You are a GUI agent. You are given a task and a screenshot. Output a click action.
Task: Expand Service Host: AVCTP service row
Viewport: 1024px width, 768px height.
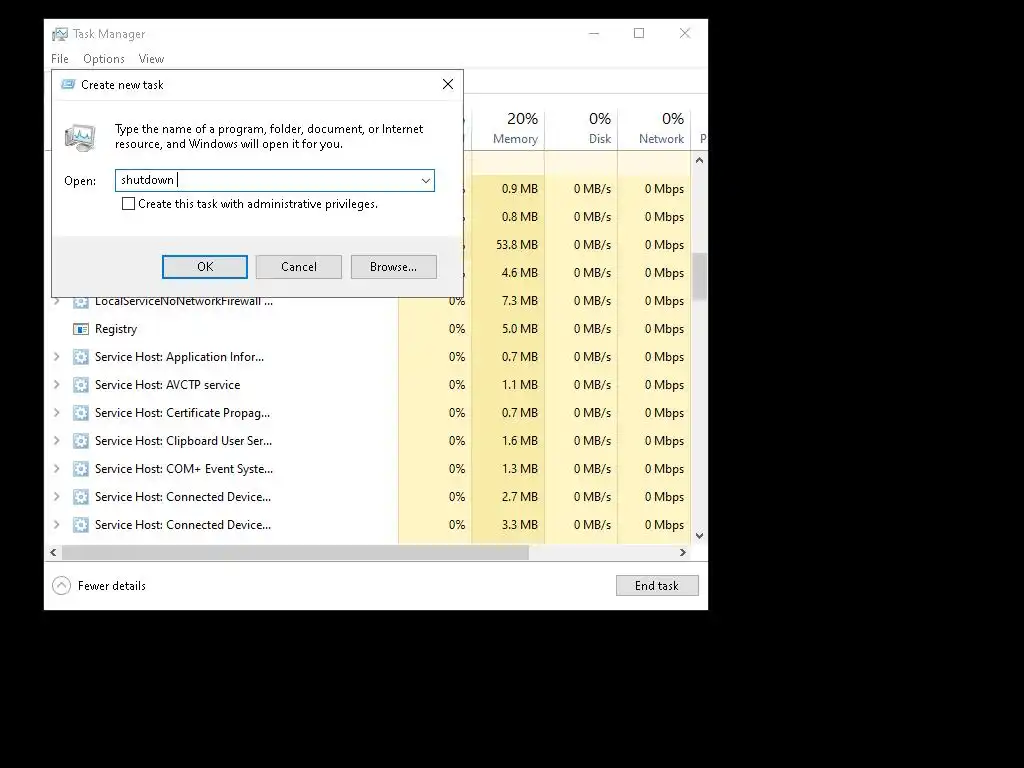click(x=57, y=385)
